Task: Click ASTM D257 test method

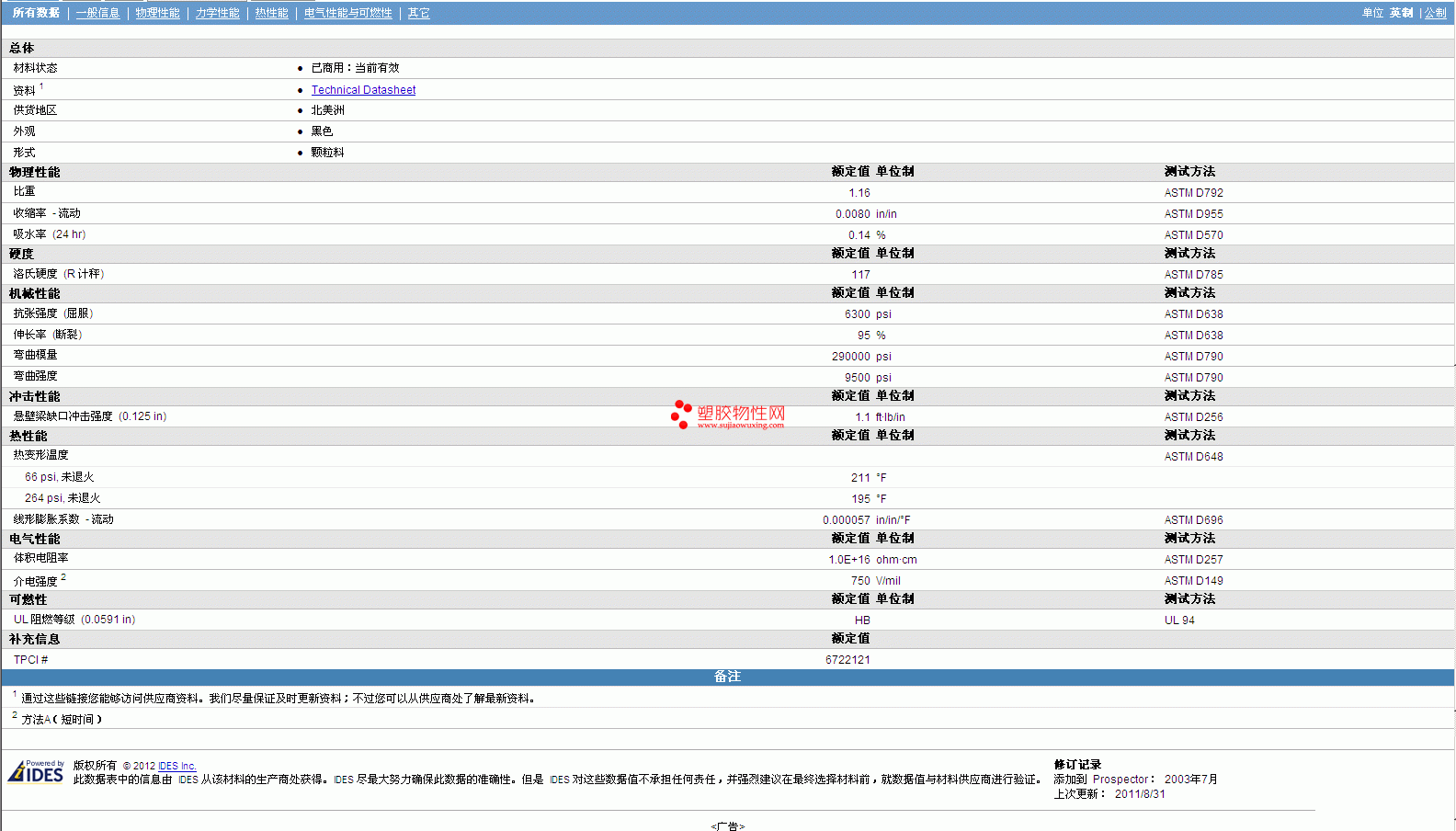Action: (1193, 560)
